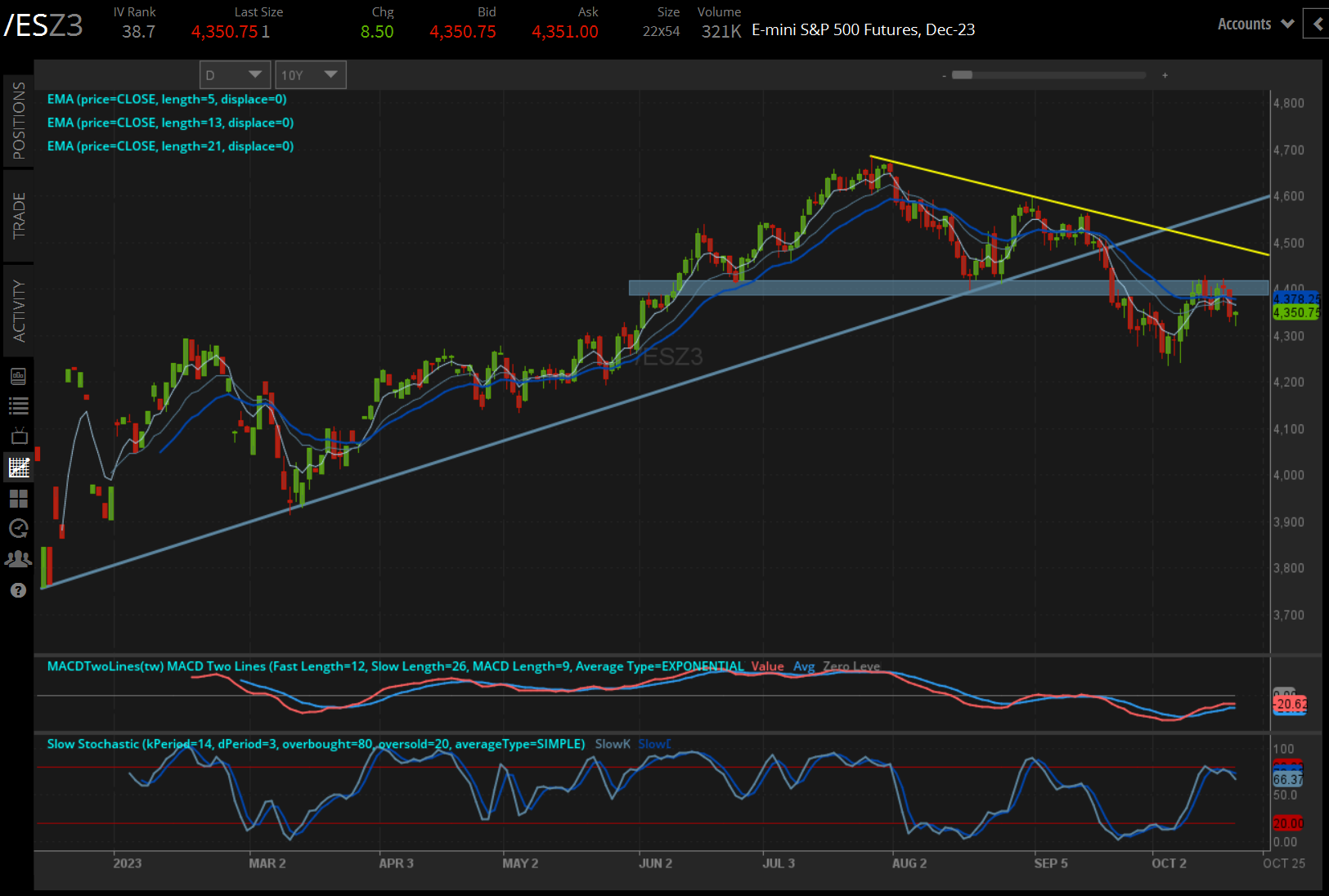Open the TV video feed icon
Screen dimensions: 1329x896
click(18, 436)
